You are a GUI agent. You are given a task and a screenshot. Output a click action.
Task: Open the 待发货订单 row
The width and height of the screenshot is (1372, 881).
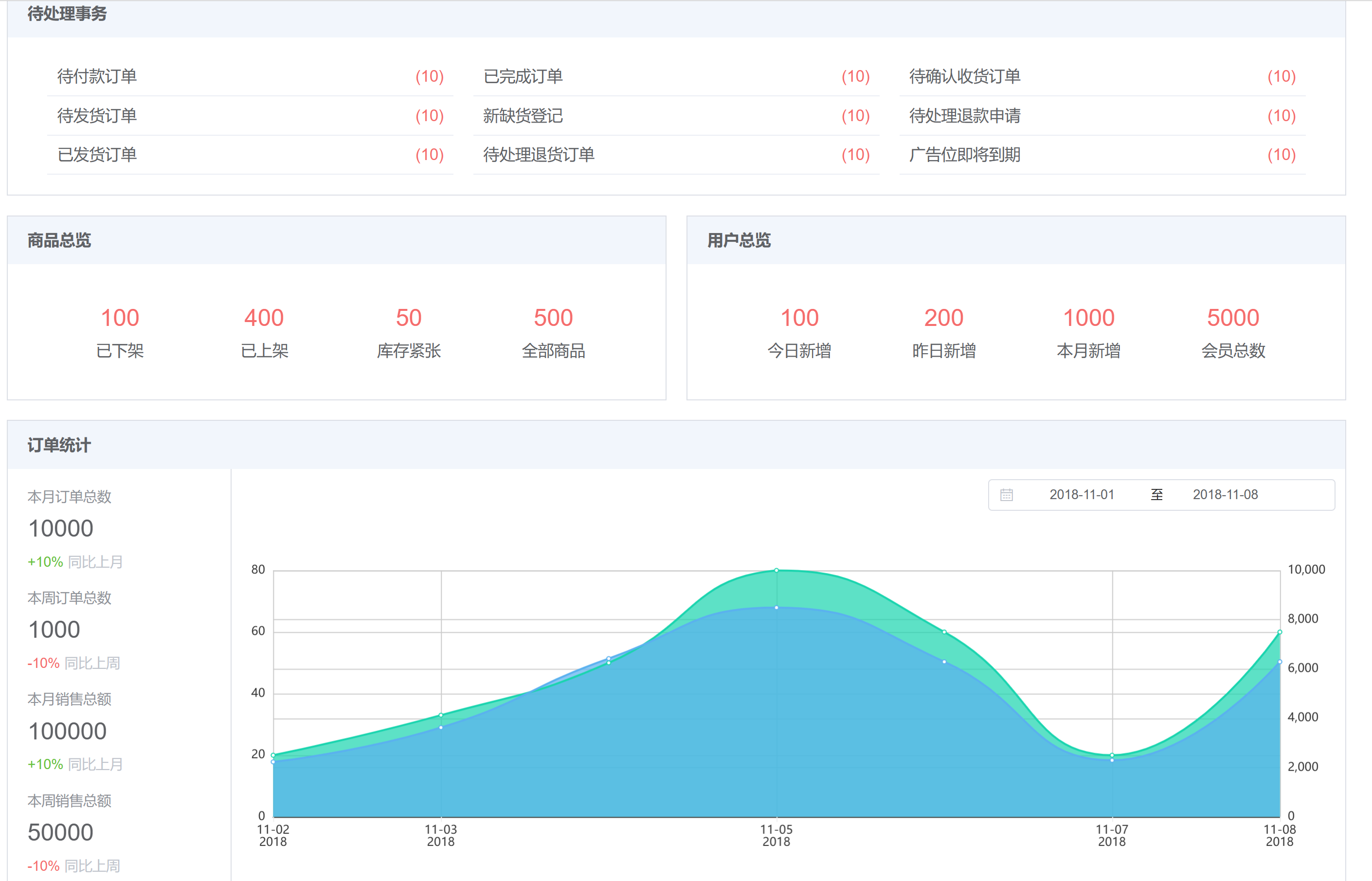250,116
